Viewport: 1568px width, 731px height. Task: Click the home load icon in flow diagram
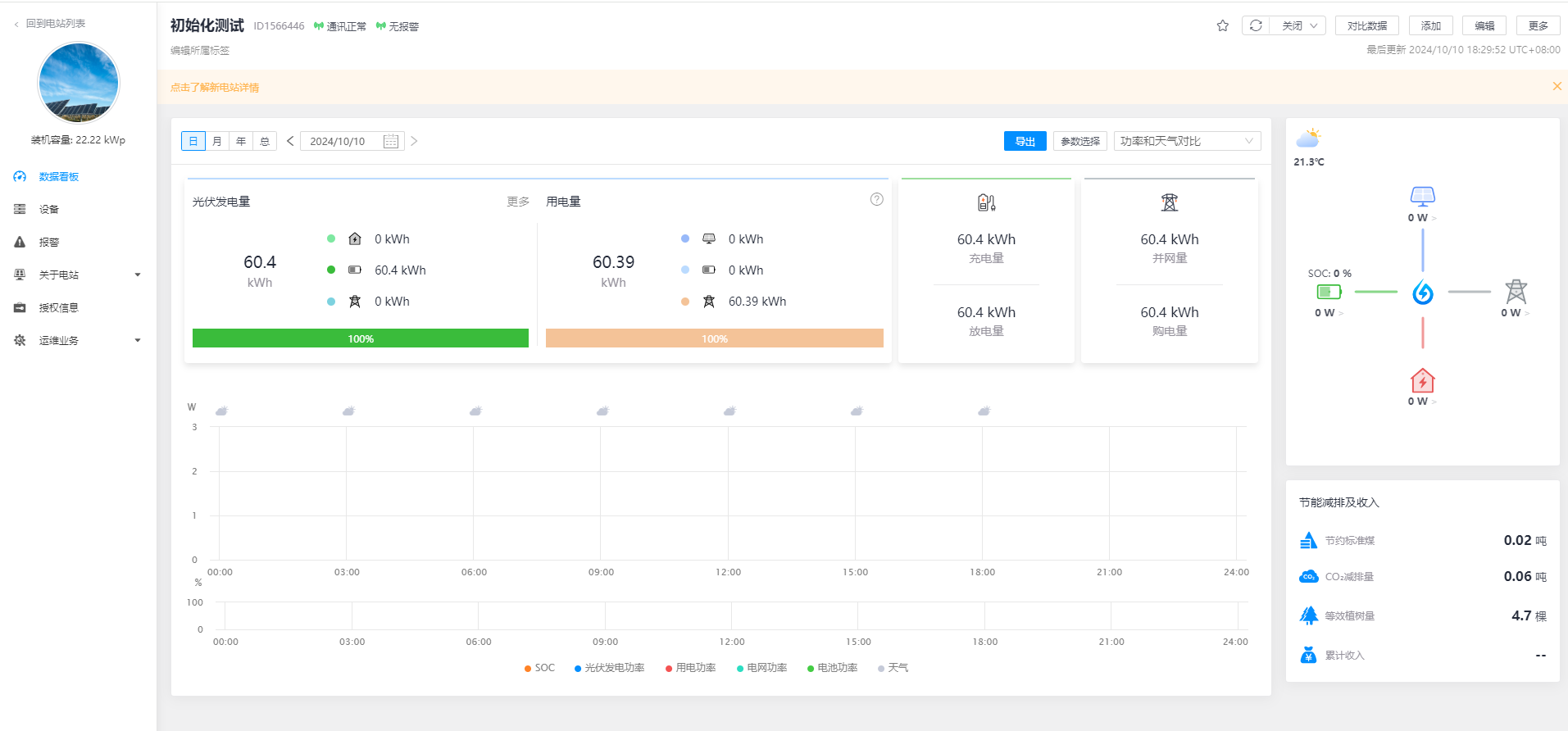(x=1422, y=381)
